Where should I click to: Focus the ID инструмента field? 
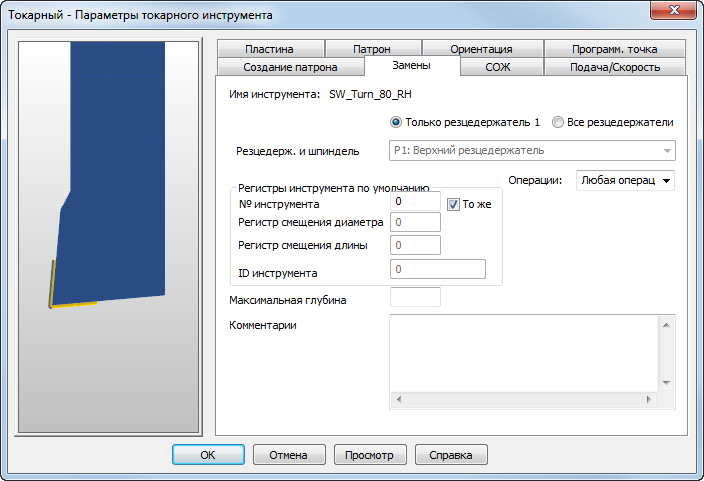pos(438,269)
